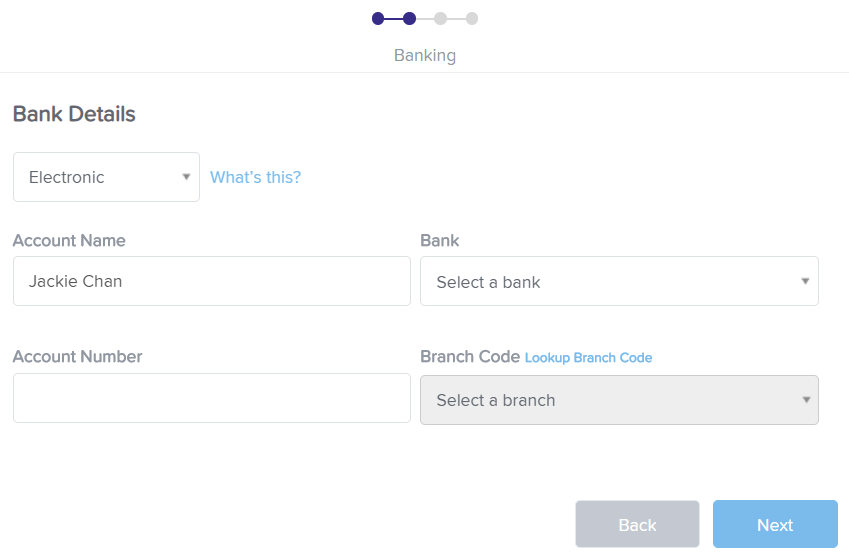The width and height of the screenshot is (849, 556).
Task: Click the Banking step label
Action: 425,55
